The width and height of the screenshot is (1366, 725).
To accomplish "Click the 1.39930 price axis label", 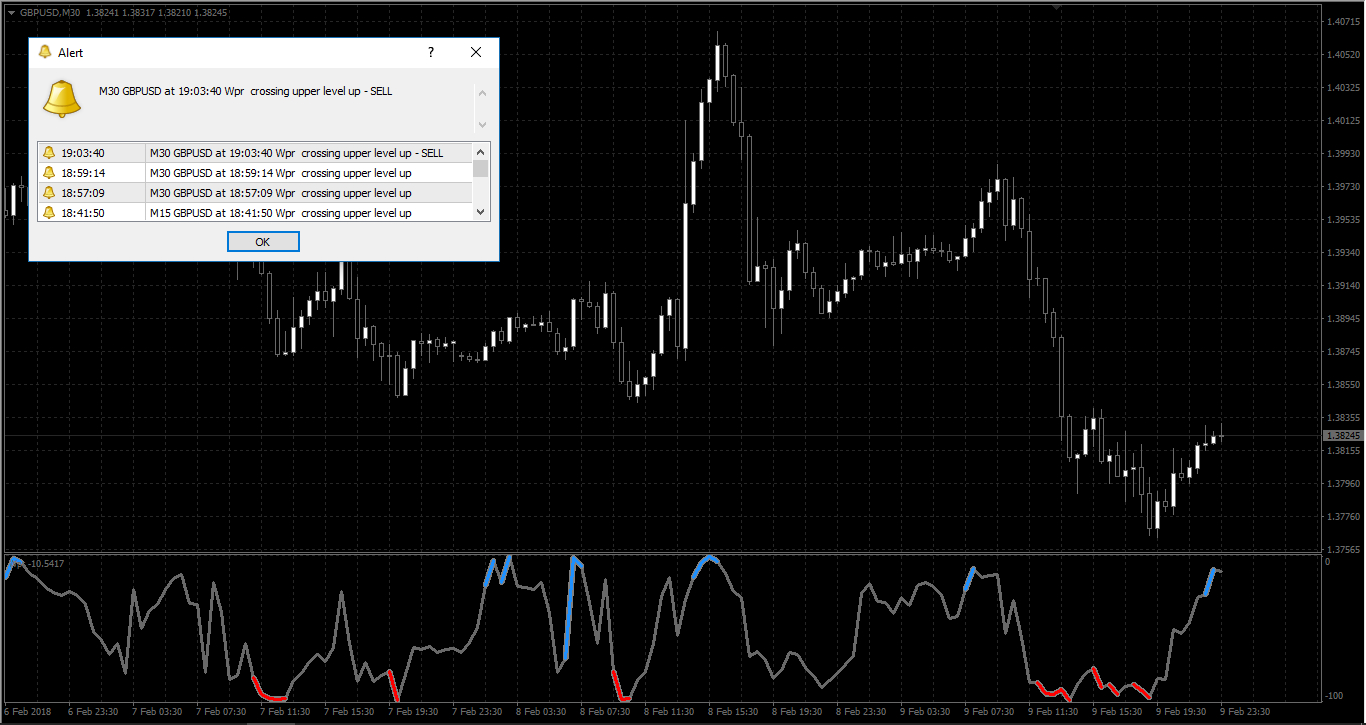I will pyautogui.click(x=1343, y=153).
